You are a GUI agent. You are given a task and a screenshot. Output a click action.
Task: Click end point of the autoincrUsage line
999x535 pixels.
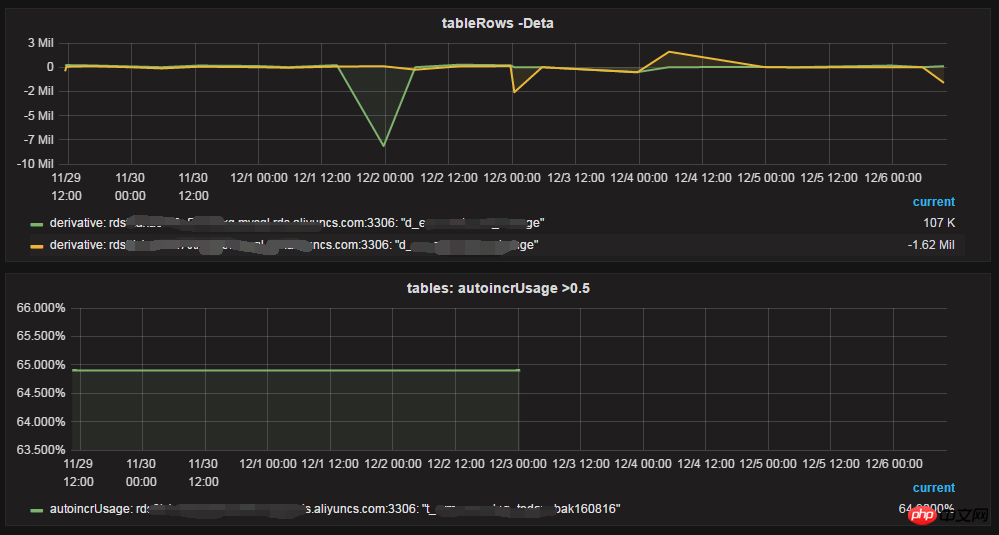point(519,370)
